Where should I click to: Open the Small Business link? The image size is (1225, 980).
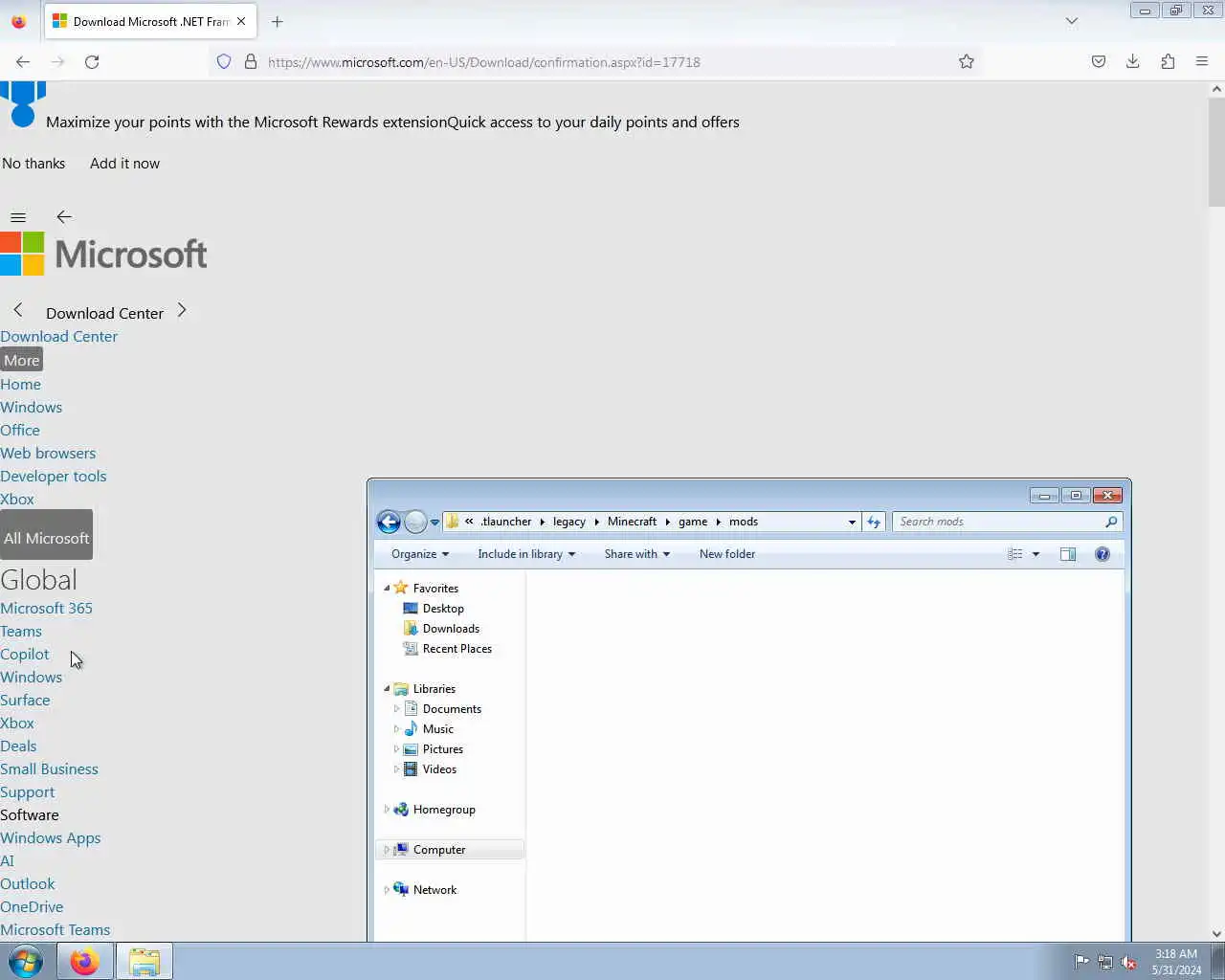click(49, 769)
